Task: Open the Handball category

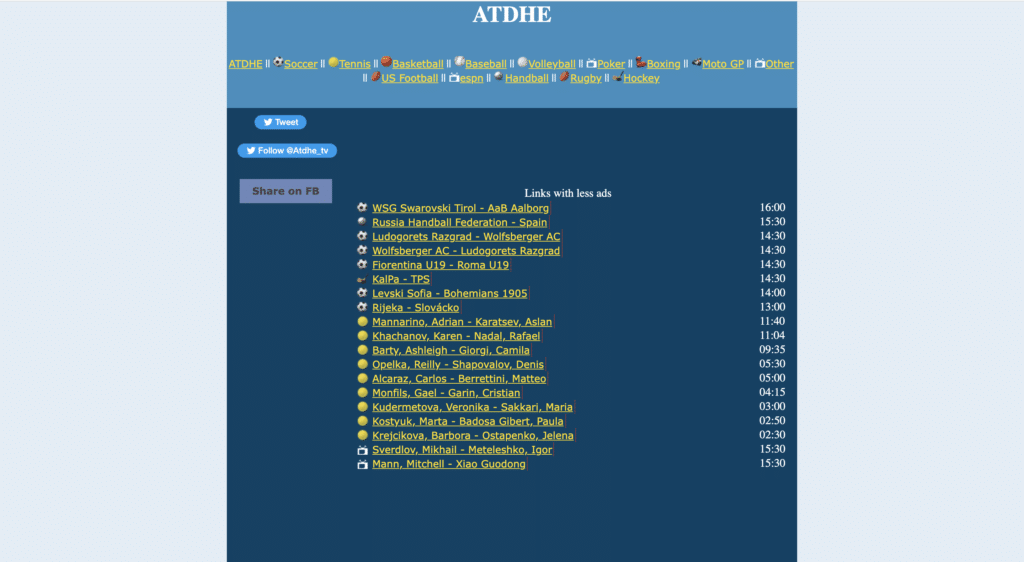Action: [x=526, y=78]
